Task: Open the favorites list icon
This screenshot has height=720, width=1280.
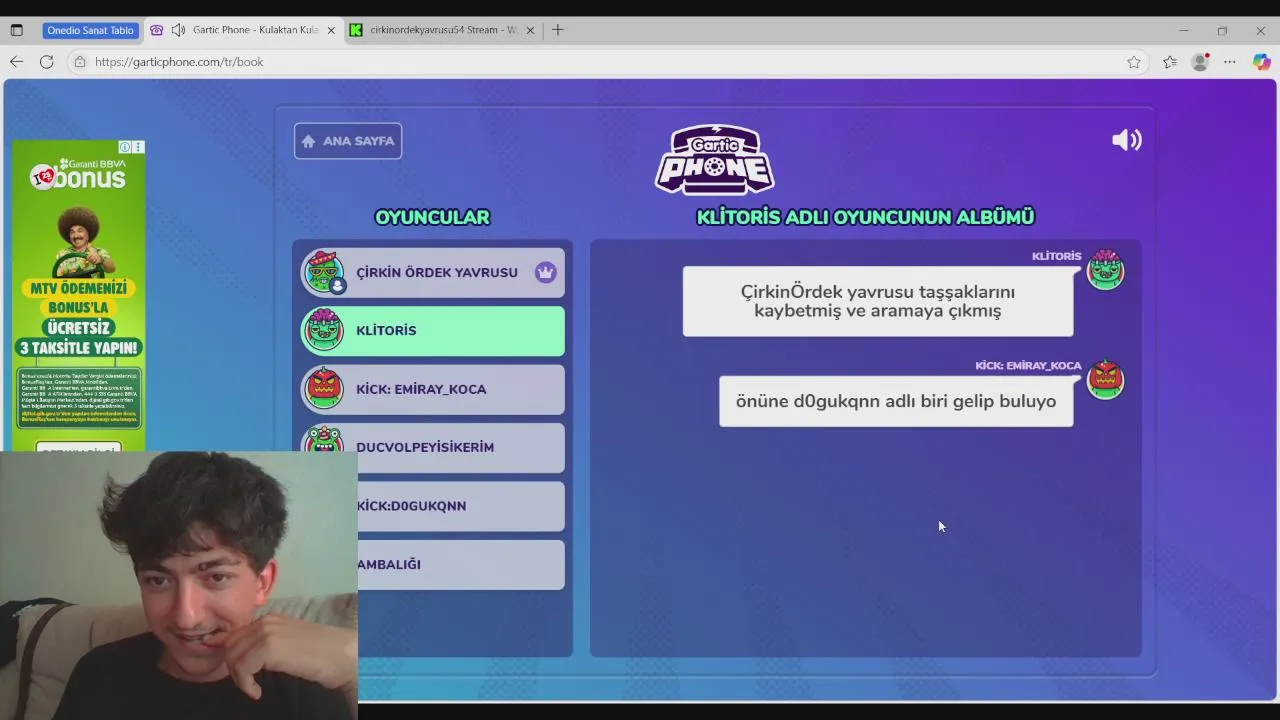Action: (x=1170, y=62)
